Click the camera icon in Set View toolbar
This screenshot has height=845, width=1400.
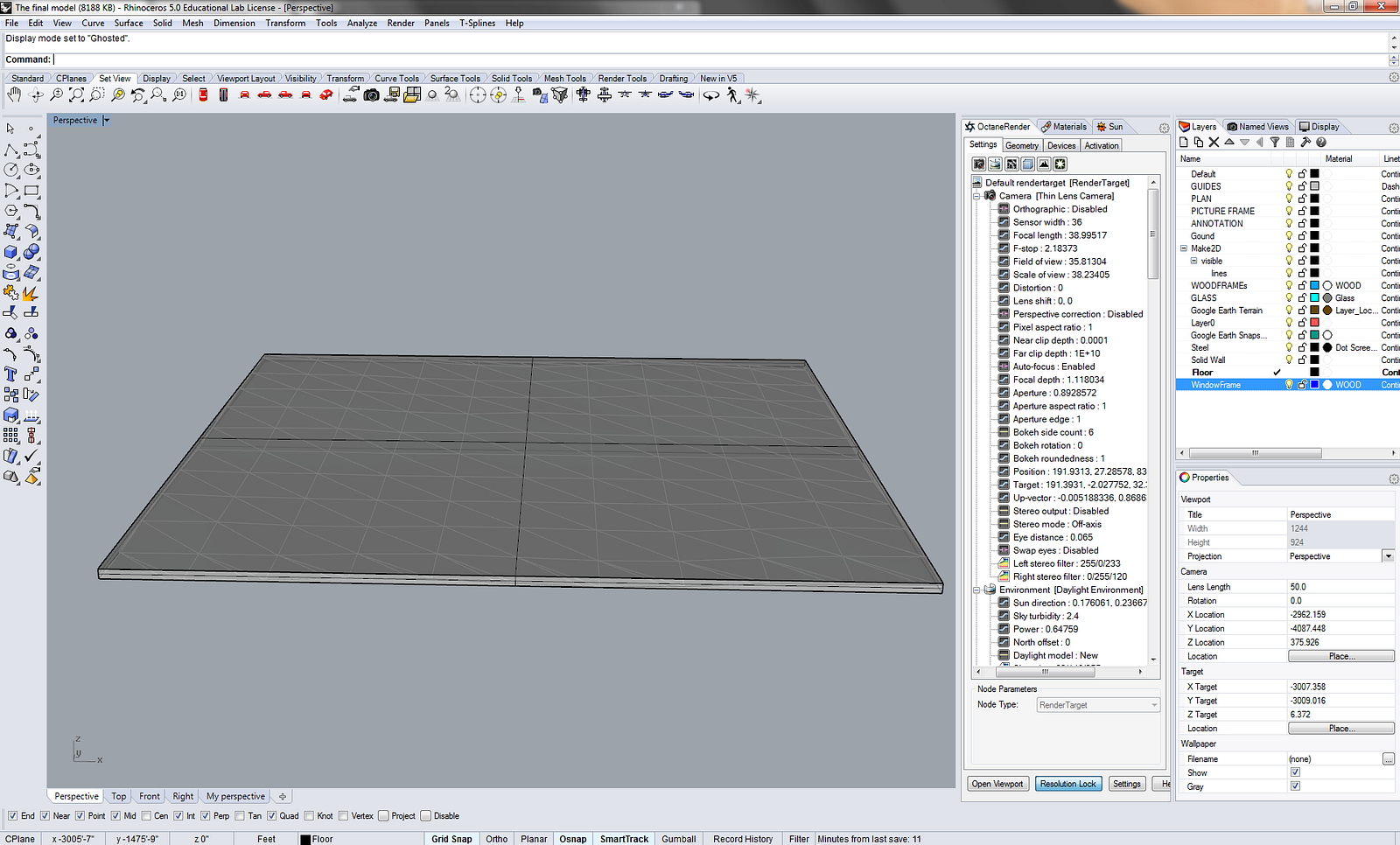[371, 94]
